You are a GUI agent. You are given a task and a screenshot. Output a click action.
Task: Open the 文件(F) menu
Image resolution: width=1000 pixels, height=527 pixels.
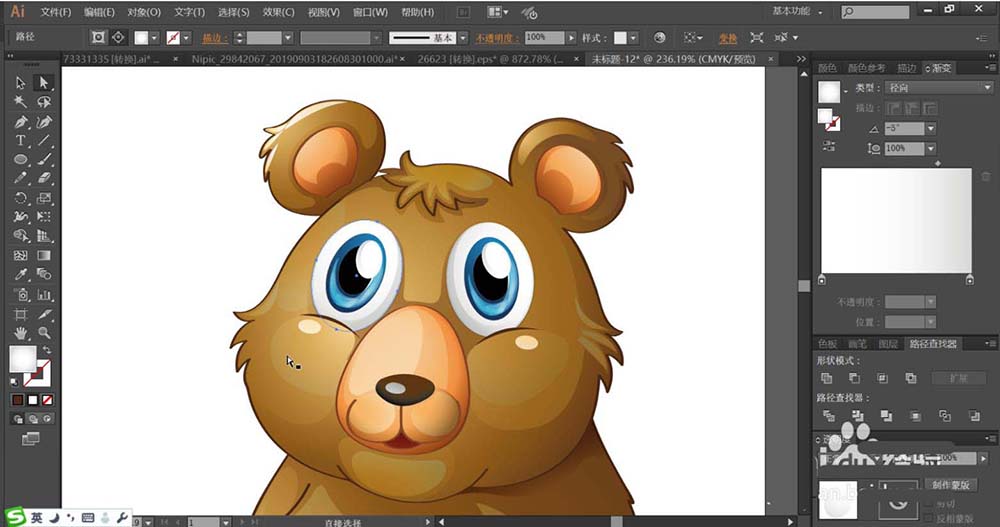click(x=56, y=12)
